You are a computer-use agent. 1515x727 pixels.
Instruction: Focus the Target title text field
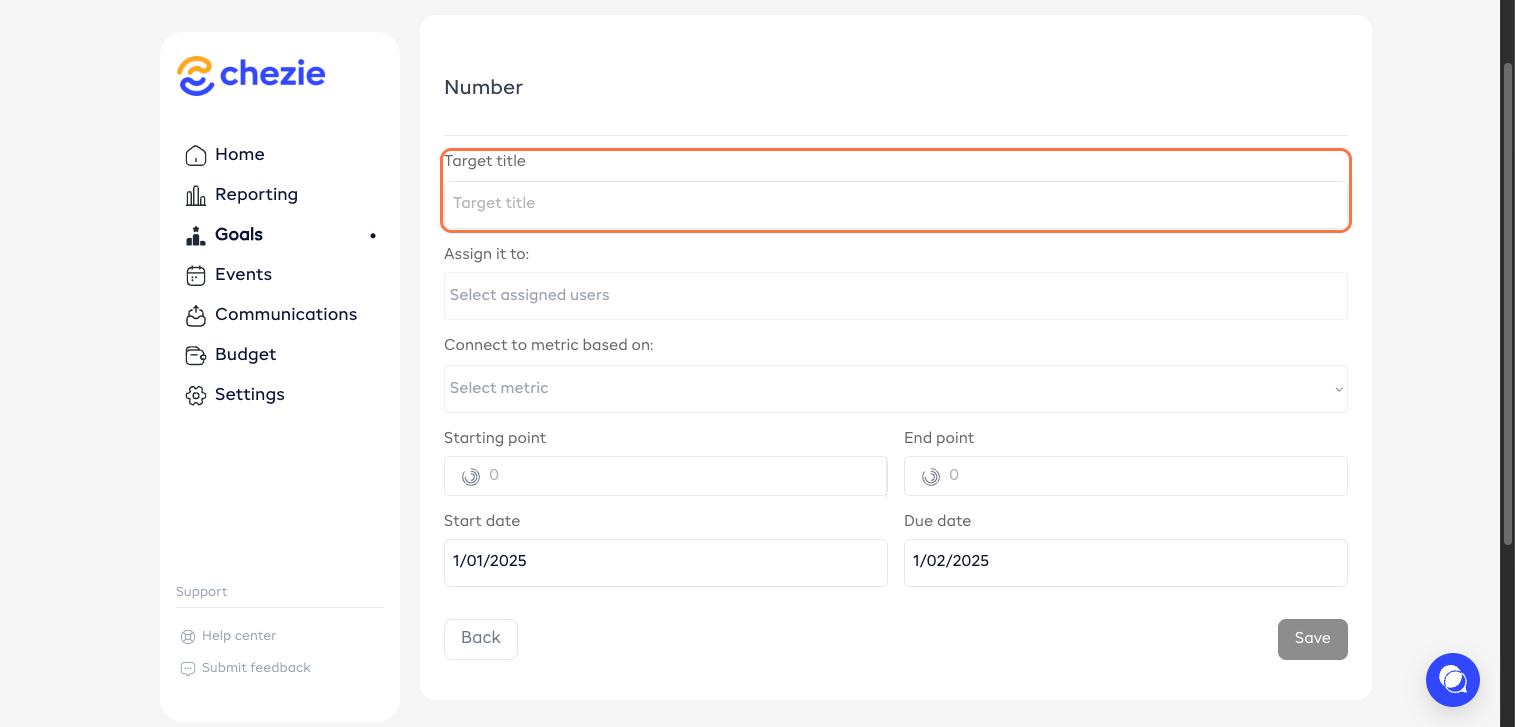895,204
